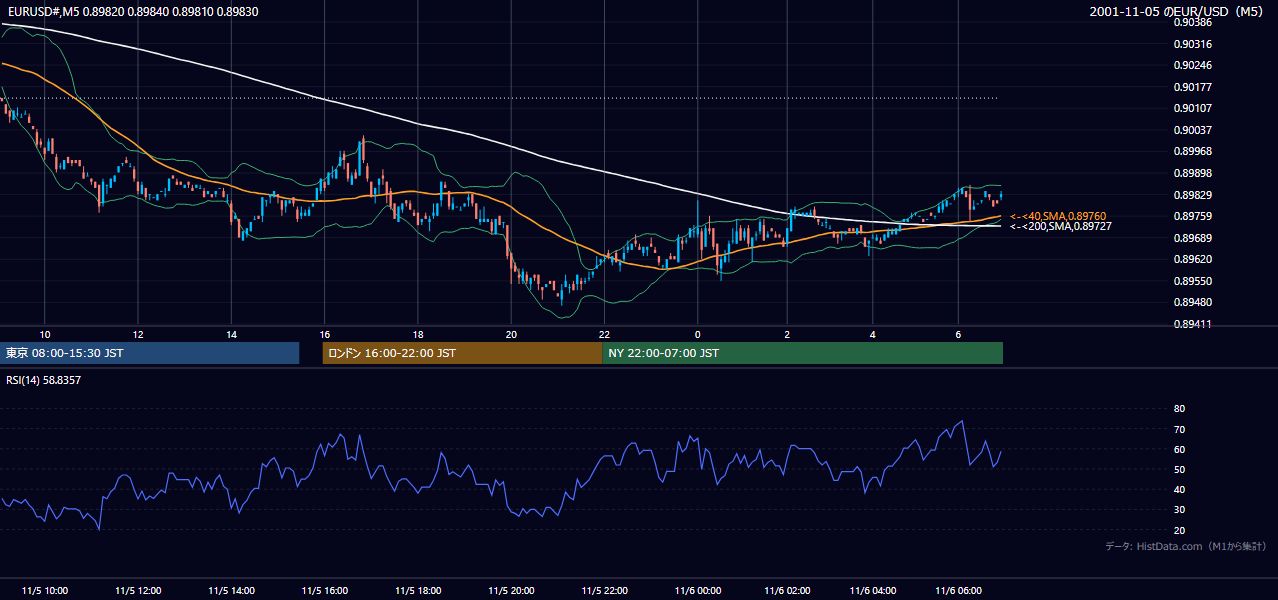Click hour label 12 under the price chart
Screen dimensions: 1278x600
click(138, 334)
